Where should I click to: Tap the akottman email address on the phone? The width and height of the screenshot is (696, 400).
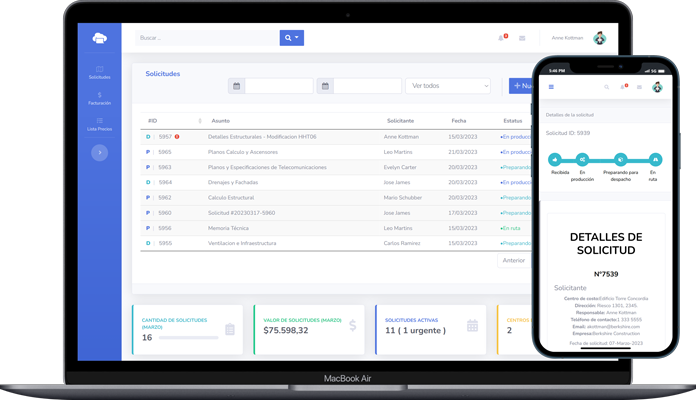click(x=613, y=327)
